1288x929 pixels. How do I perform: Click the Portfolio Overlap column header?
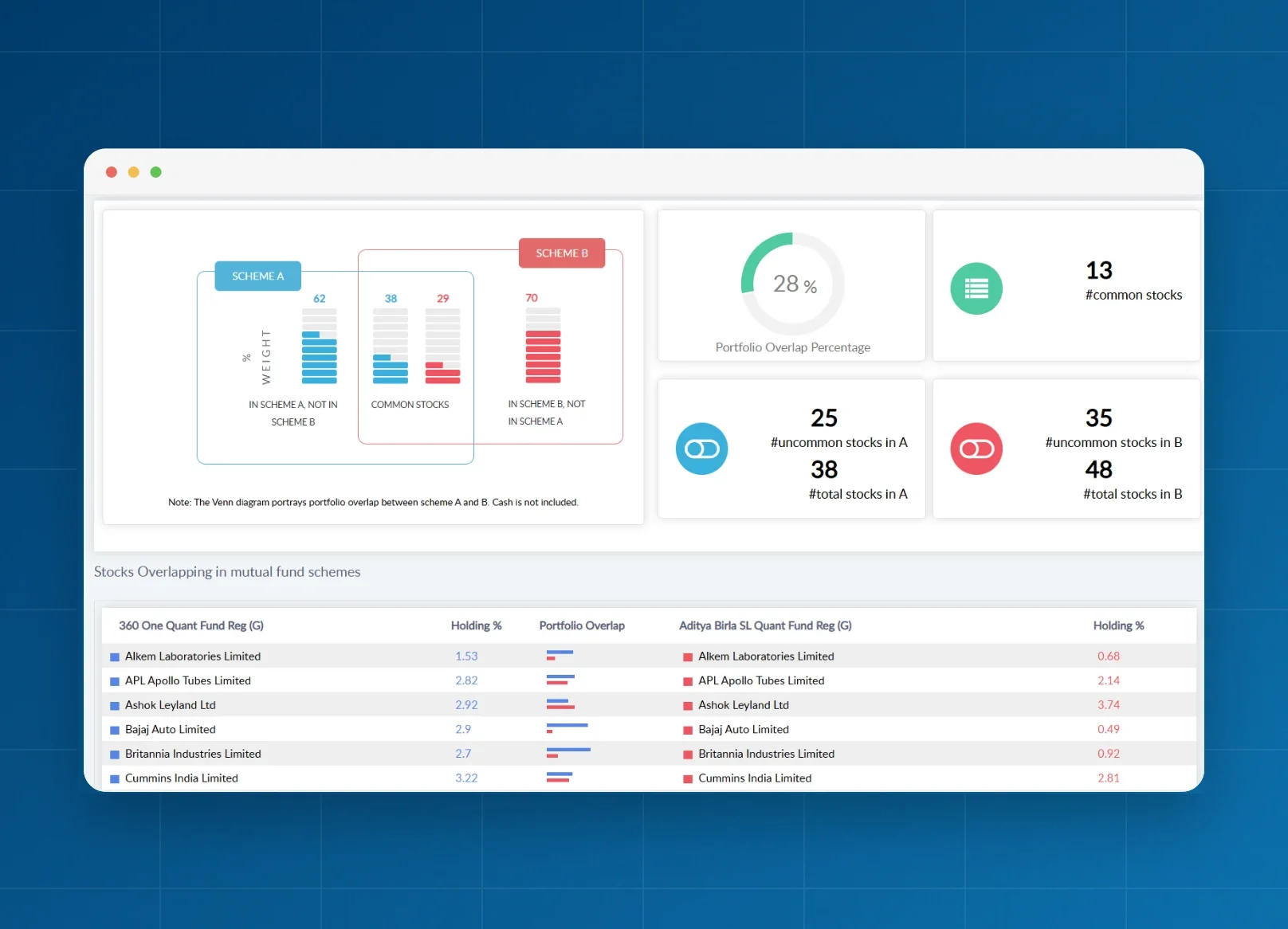coord(582,625)
